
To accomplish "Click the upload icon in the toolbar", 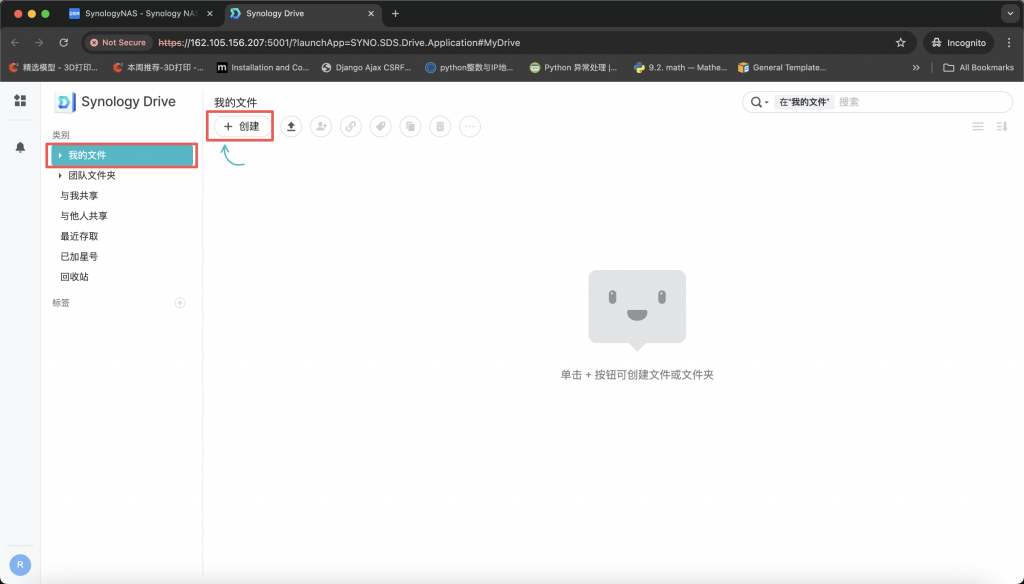I will point(291,126).
